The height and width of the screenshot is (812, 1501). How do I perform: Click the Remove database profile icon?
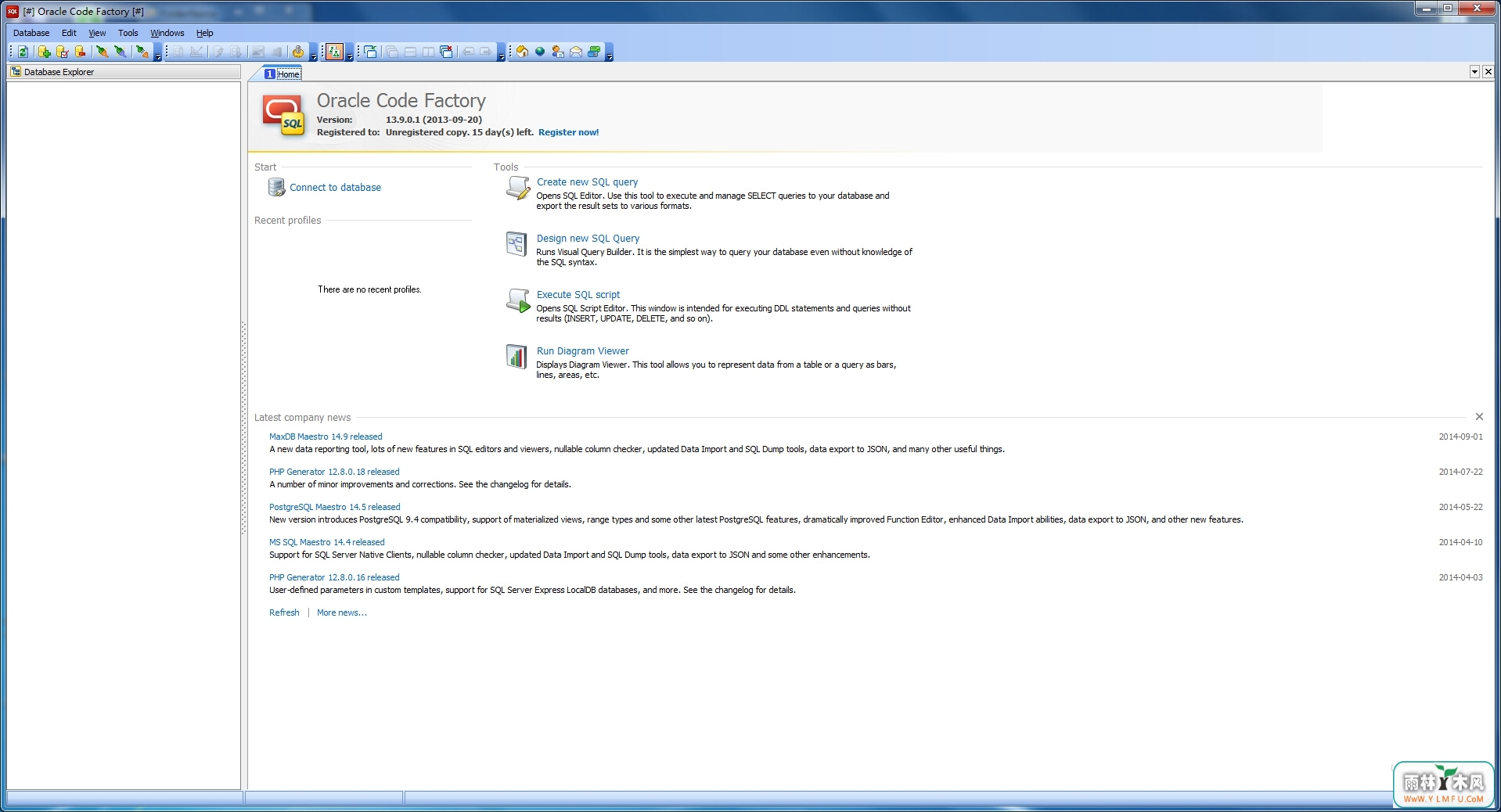[x=80, y=52]
